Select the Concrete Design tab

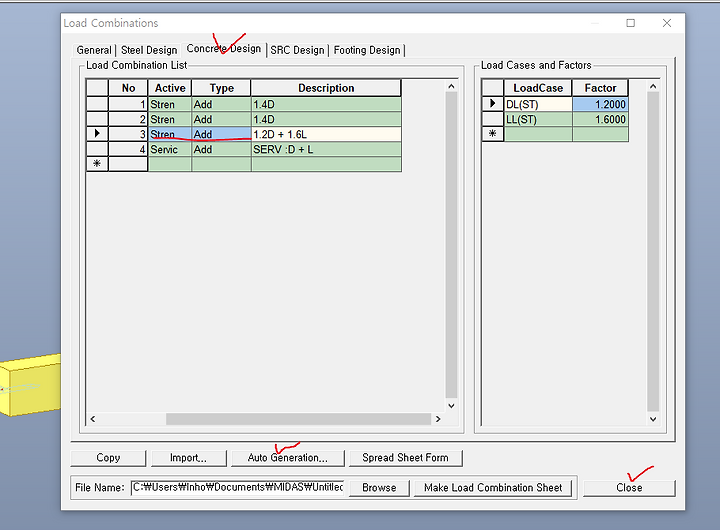(x=224, y=49)
